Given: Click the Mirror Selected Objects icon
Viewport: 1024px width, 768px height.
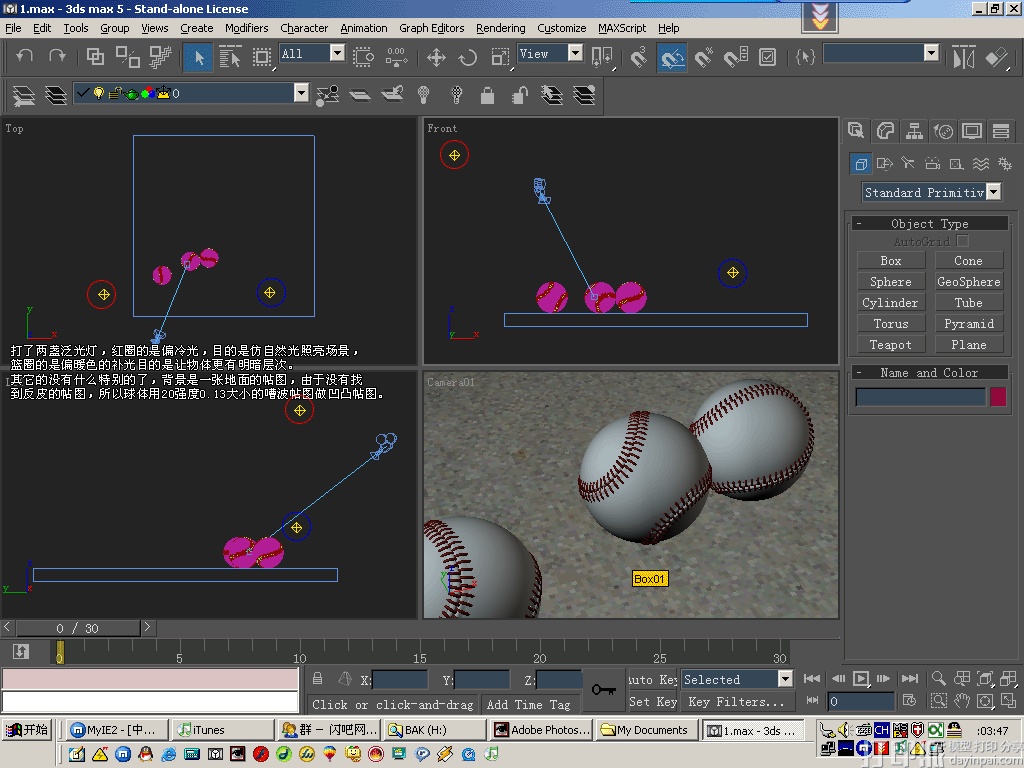Looking at the screenshot, I should (964, 57).
